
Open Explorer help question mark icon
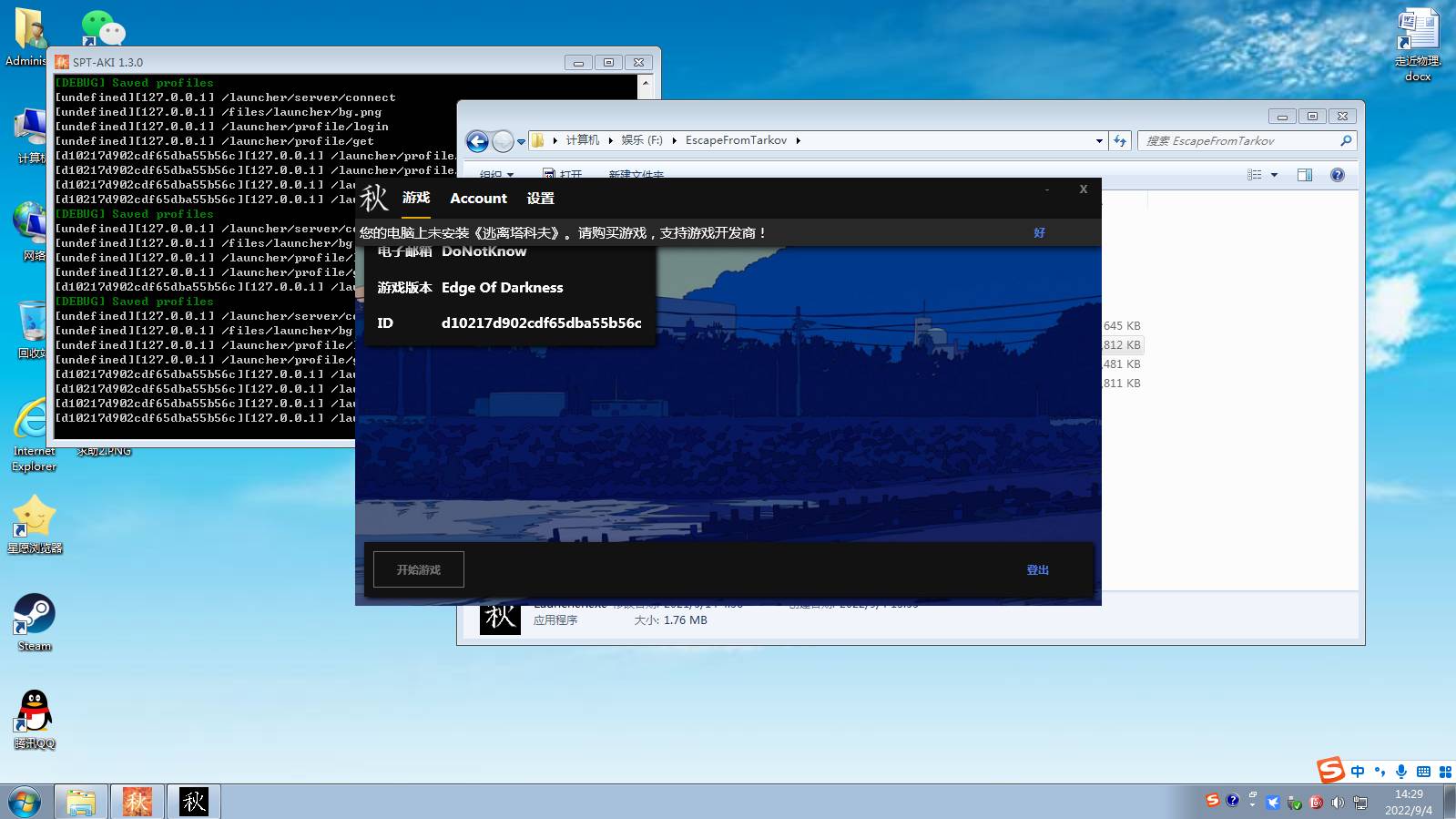point(1337,175)
